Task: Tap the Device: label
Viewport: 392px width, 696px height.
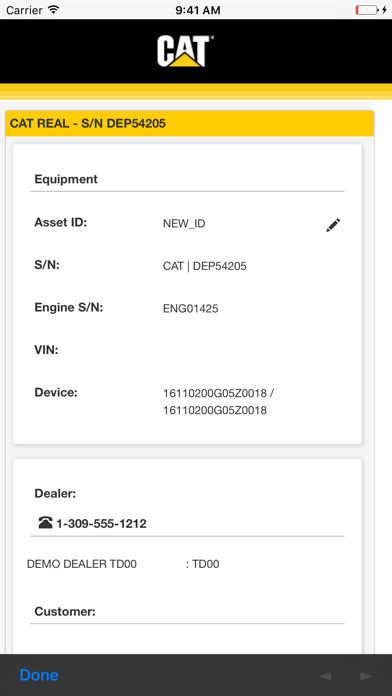Action: [56, 392]
